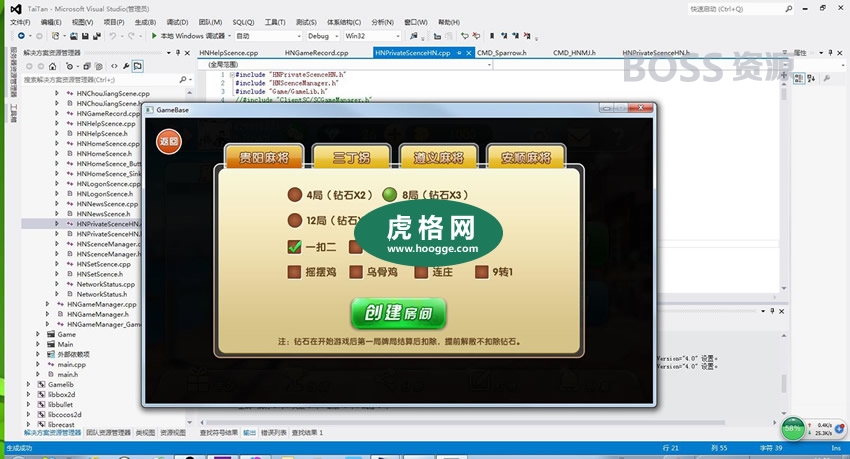Open the Win32 platform dropdown
The width and height of the screenshot is (850, 459).
pyautogui.click(x=372, y=36)
